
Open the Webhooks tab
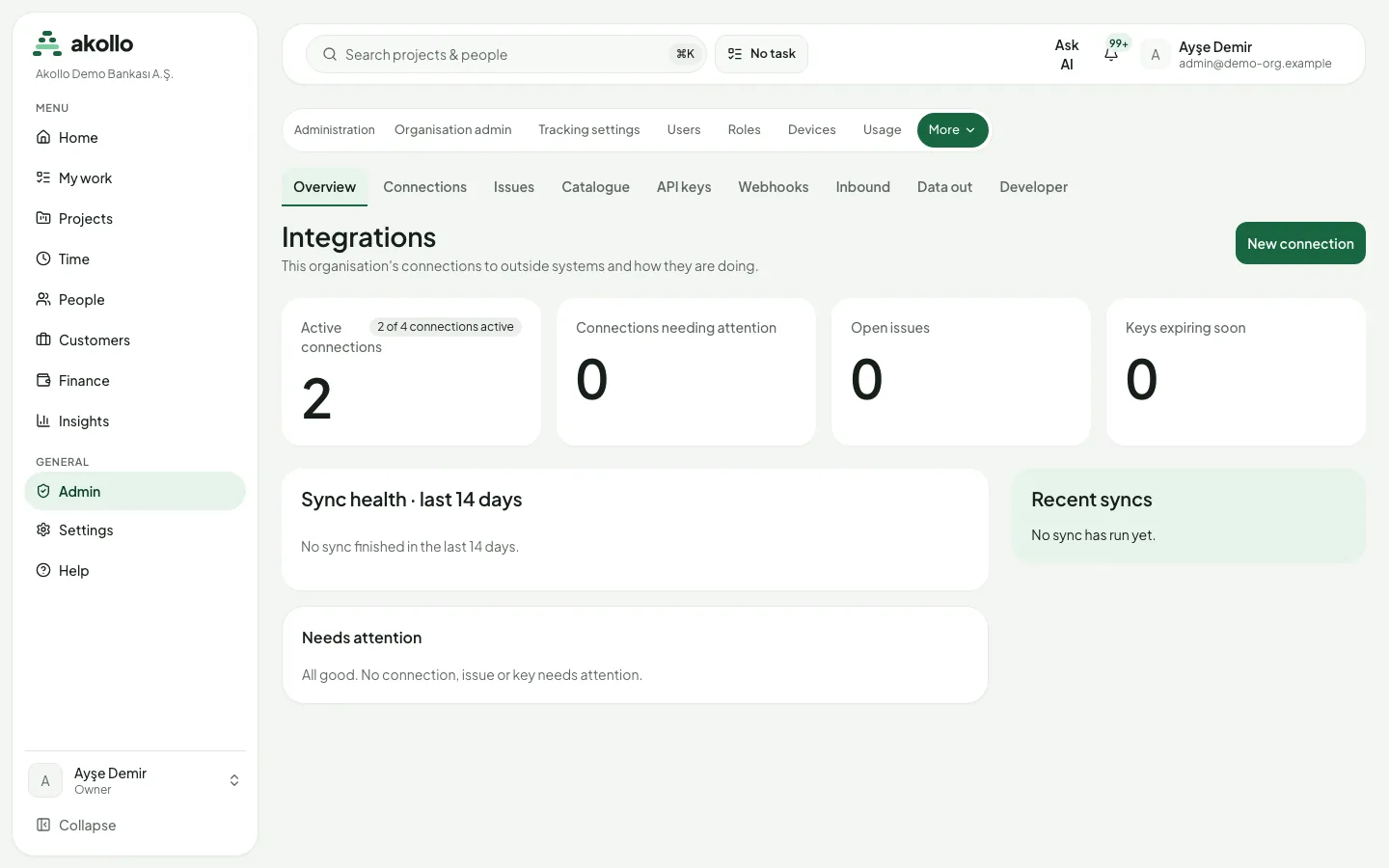[x=774, y=187]
